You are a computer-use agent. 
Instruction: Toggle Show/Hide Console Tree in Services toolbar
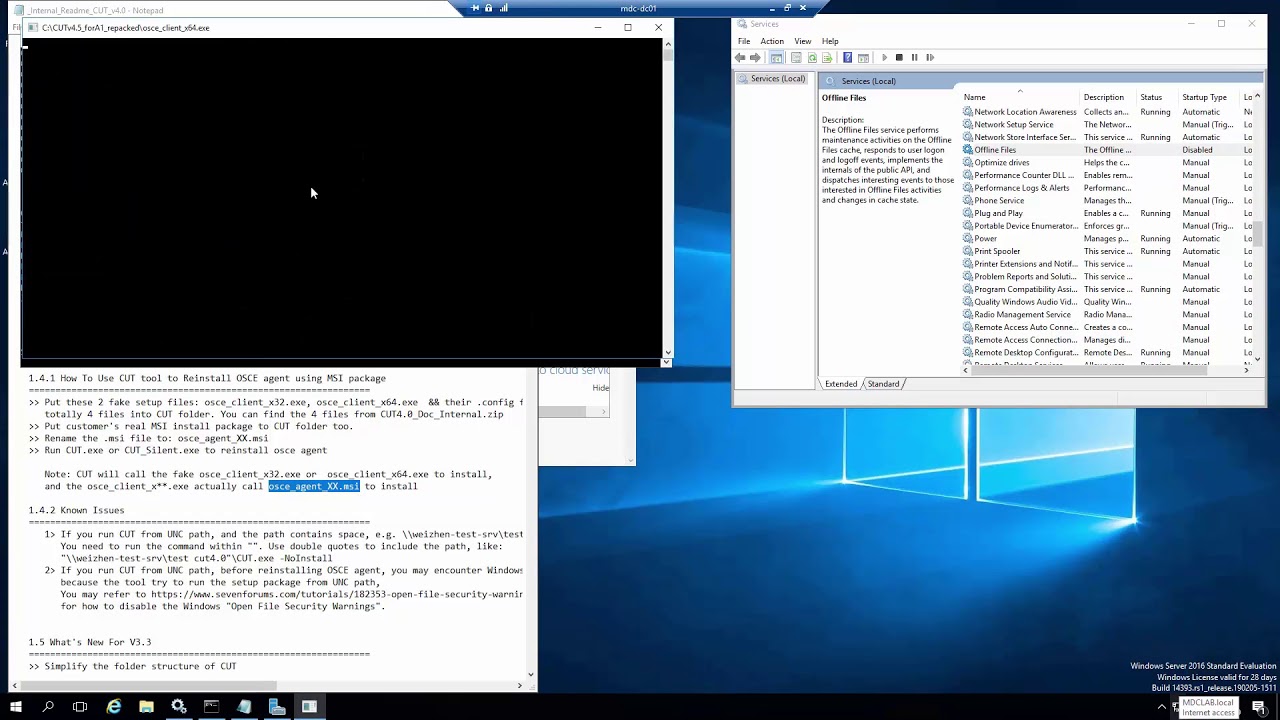coord(776,57)
